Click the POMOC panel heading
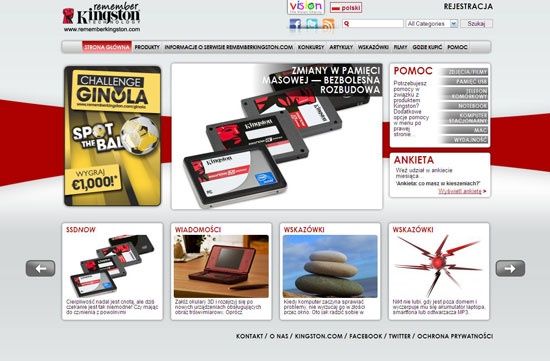Viewport: 550px width, 361px height. [x=413, y=71]
